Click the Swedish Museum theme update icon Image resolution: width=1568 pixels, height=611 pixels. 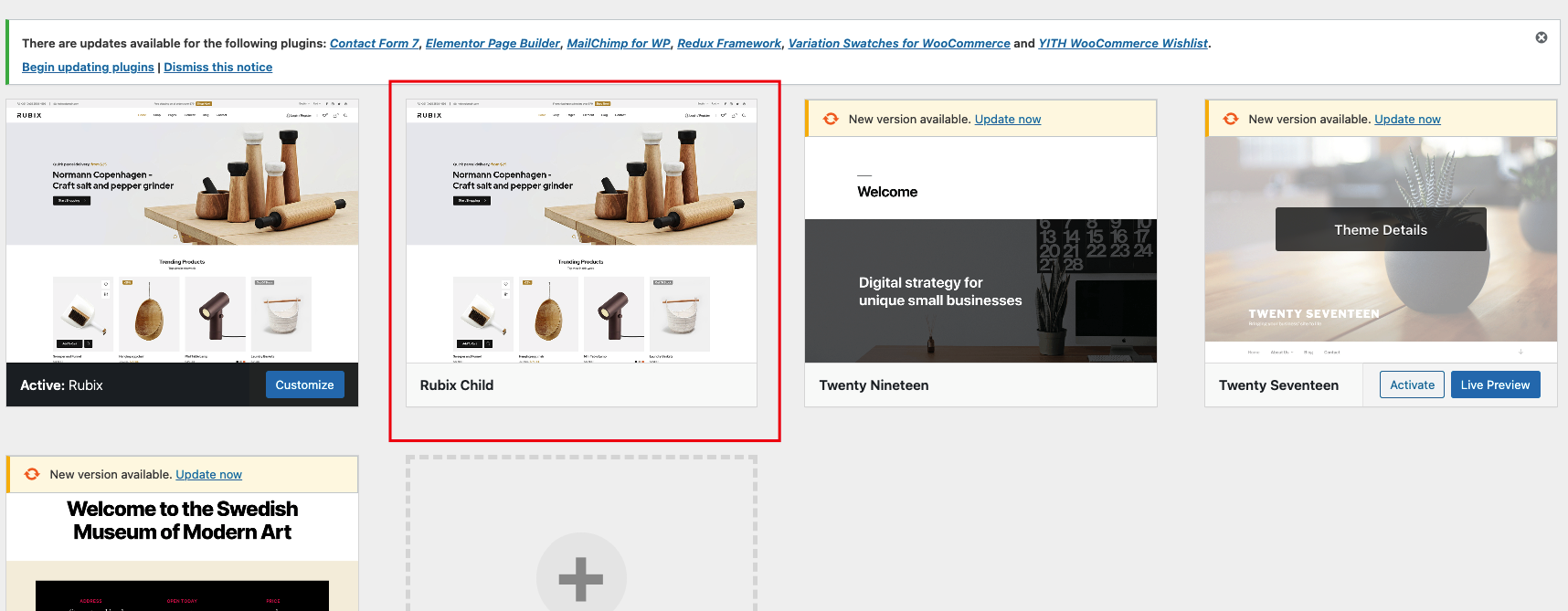pyautogui.click(x=32, y=474)
